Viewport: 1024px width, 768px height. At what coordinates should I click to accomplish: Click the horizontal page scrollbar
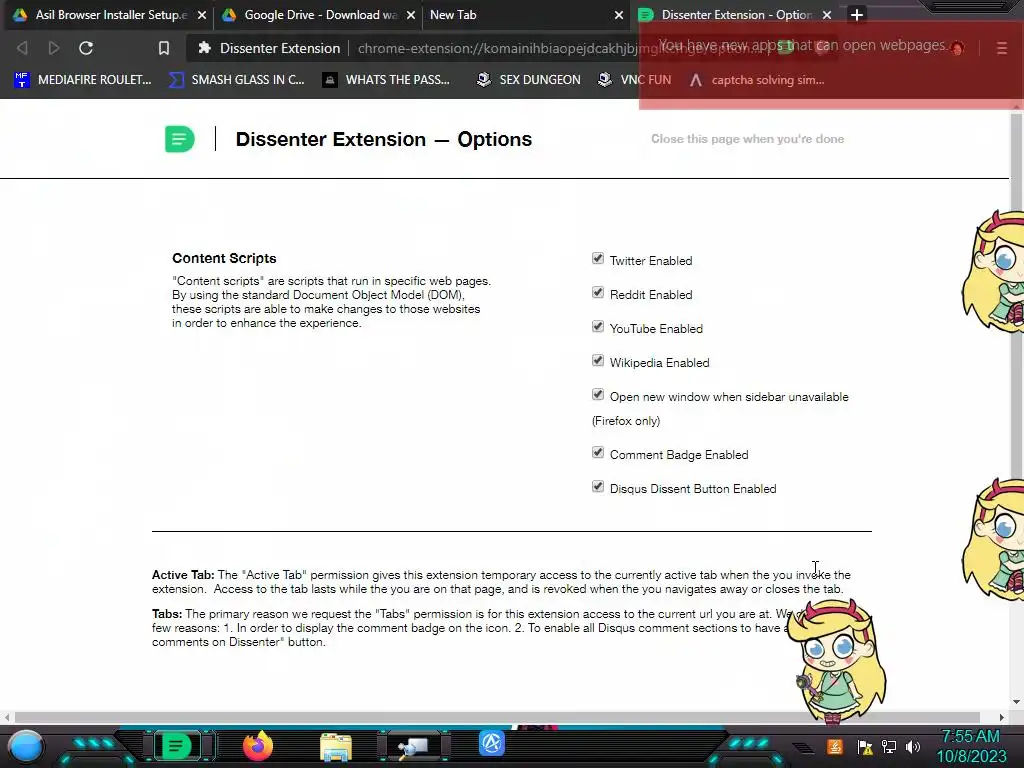pyautogui.click(x=496, y=717)
